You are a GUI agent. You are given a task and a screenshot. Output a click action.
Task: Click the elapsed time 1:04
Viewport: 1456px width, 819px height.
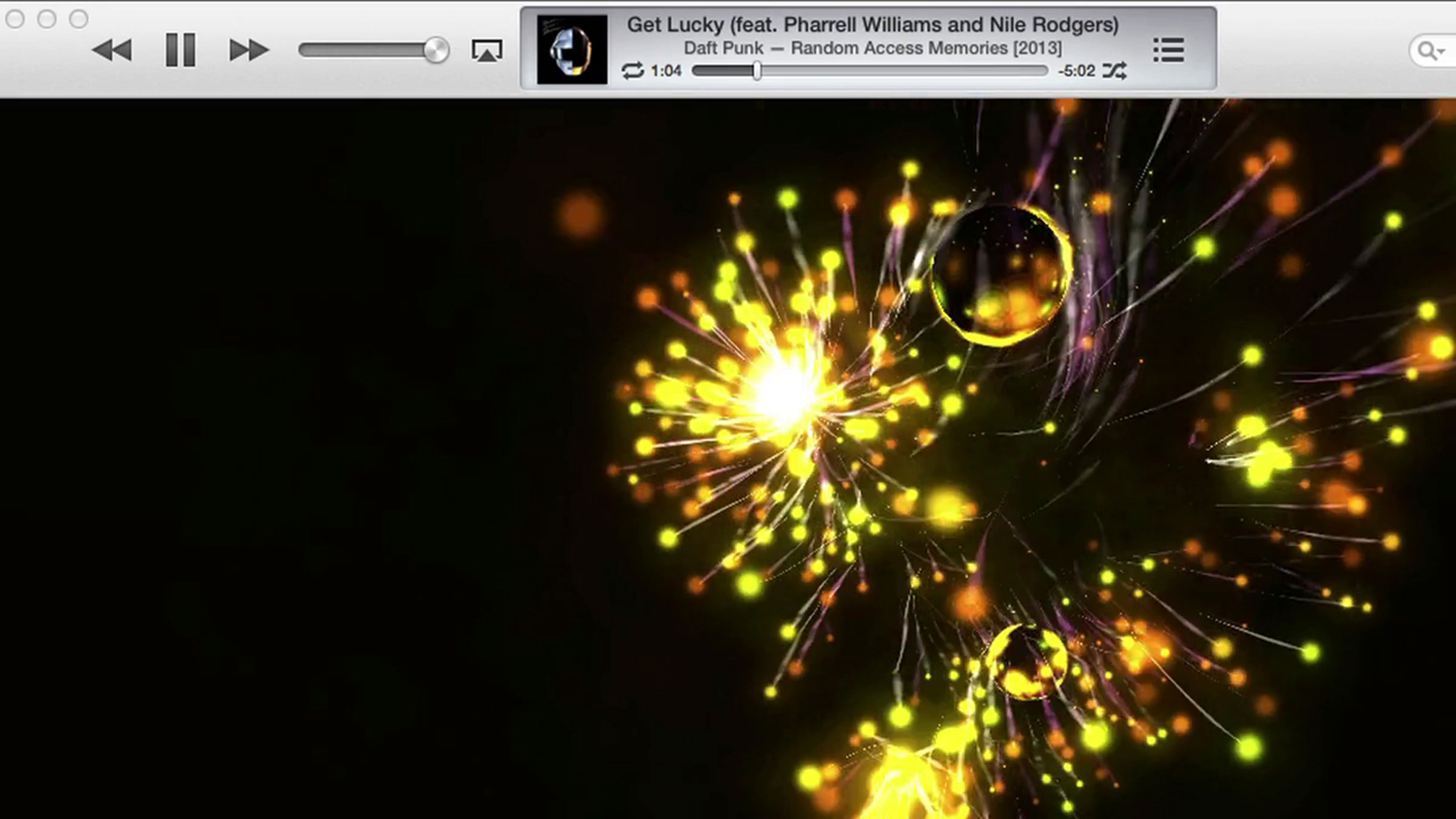pyautogui.click(x=666, y=71)
